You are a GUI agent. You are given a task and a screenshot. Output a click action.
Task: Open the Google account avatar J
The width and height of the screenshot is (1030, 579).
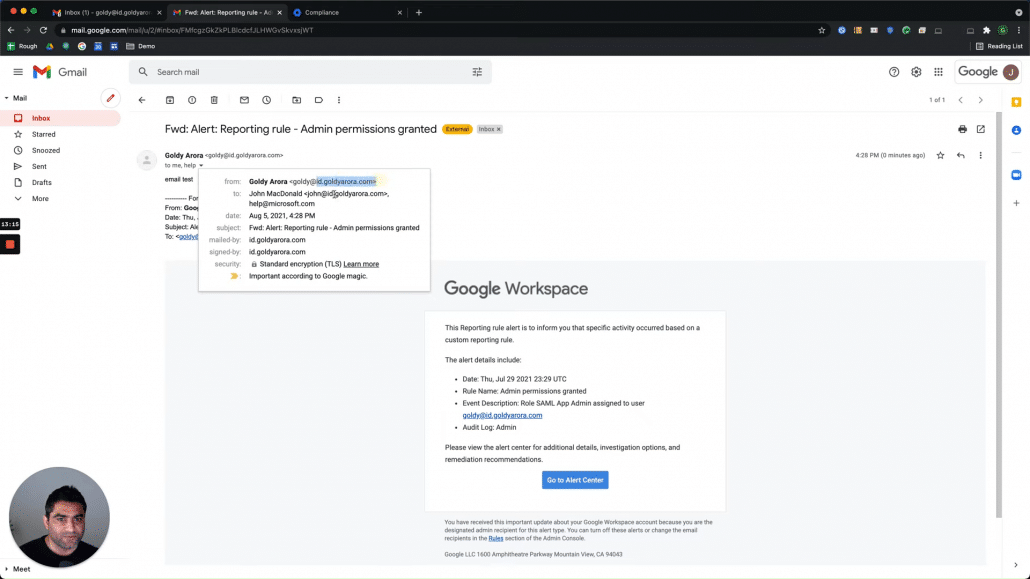point(1011,72)
